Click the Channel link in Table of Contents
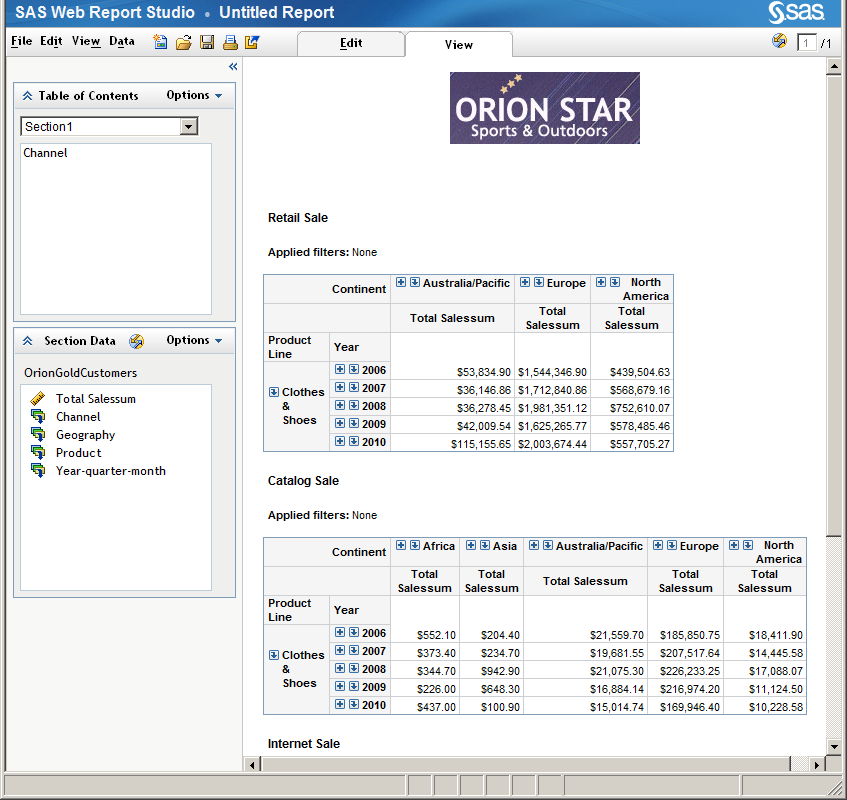 coord(46,154)
